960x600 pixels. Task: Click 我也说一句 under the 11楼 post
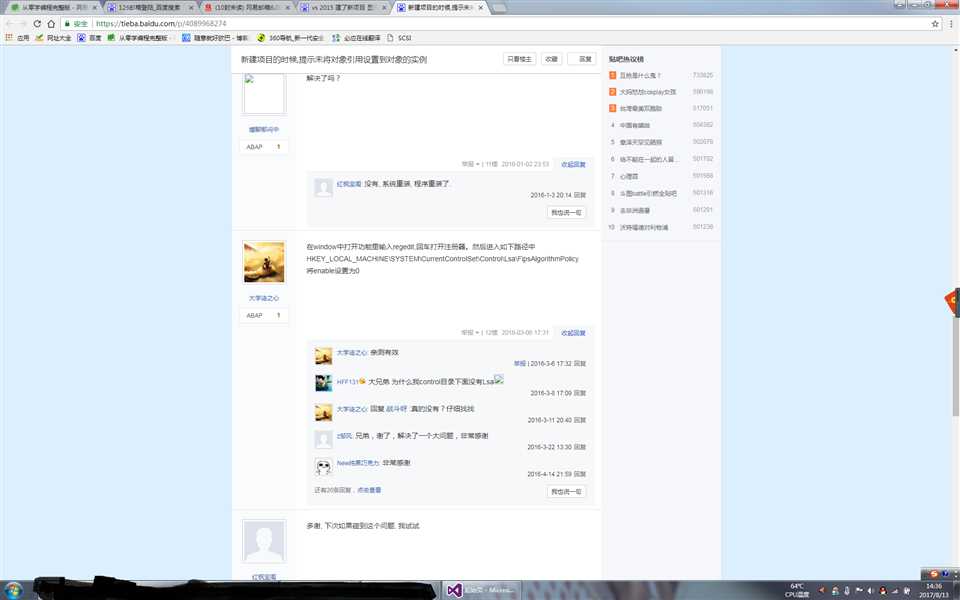tap(566, 212)
